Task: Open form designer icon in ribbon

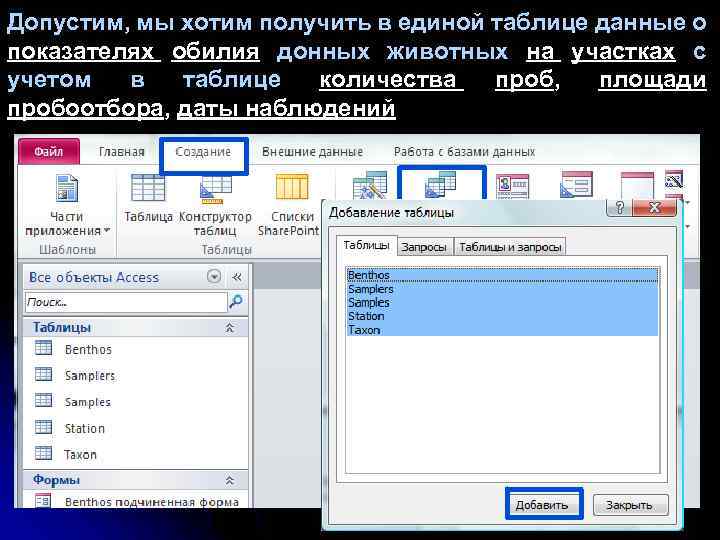Action: [x=577, y=185]
